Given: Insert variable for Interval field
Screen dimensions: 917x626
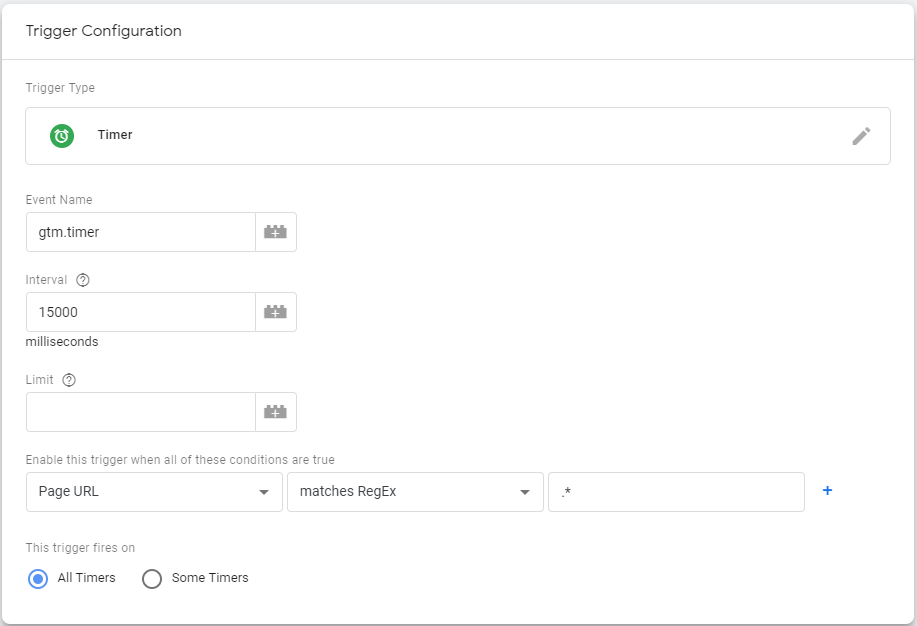Looking at the screenshot, I should tap(275, 312).
